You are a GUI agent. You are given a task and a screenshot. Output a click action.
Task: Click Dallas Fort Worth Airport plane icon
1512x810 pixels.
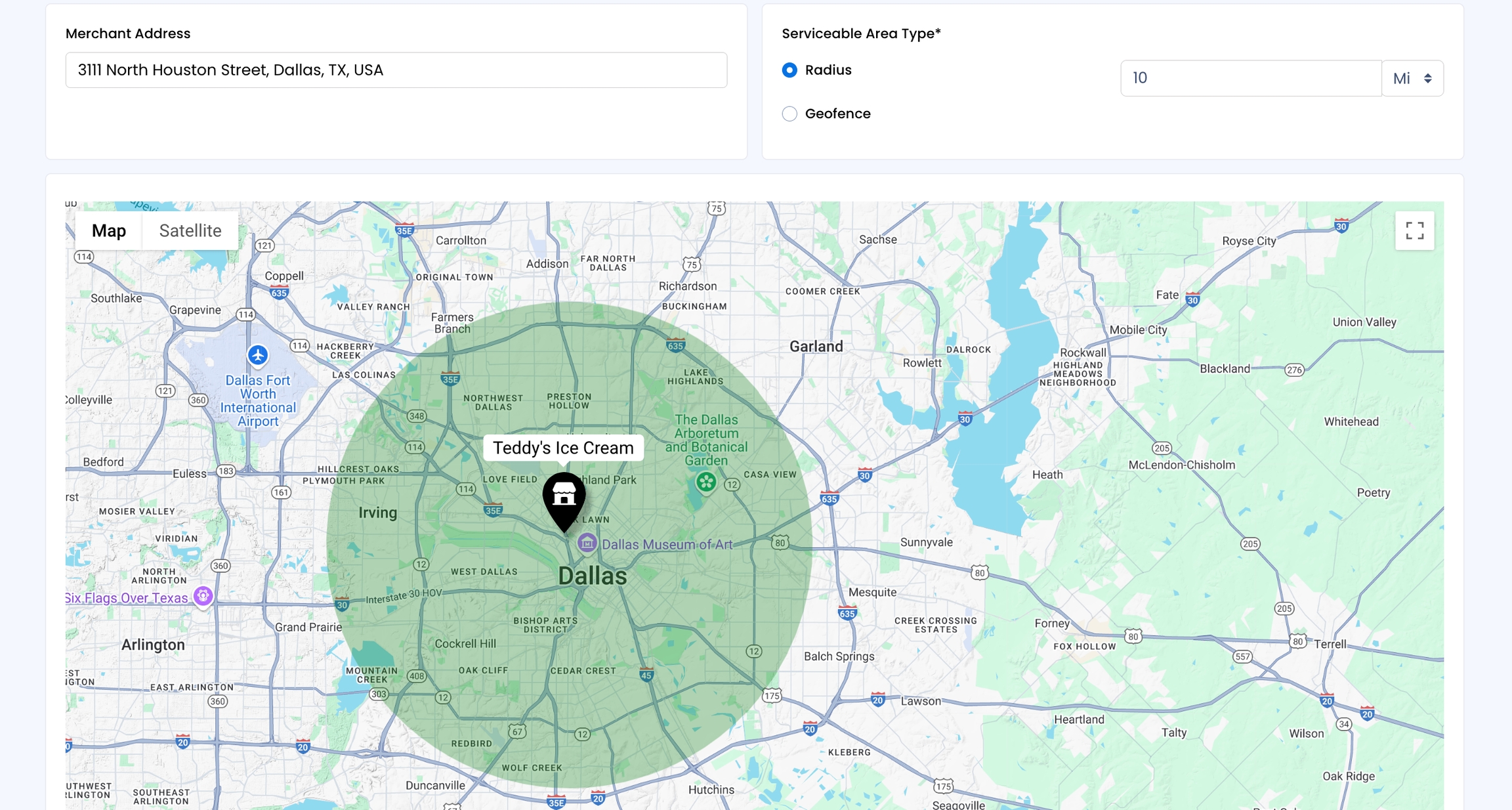(x=258, y=355)
